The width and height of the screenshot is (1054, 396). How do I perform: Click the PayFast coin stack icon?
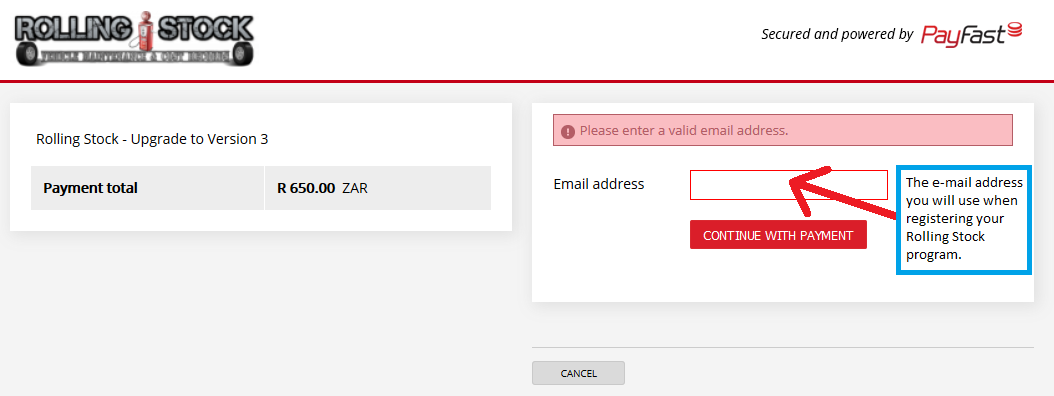pyautogui.click(x=1014, y=30)
